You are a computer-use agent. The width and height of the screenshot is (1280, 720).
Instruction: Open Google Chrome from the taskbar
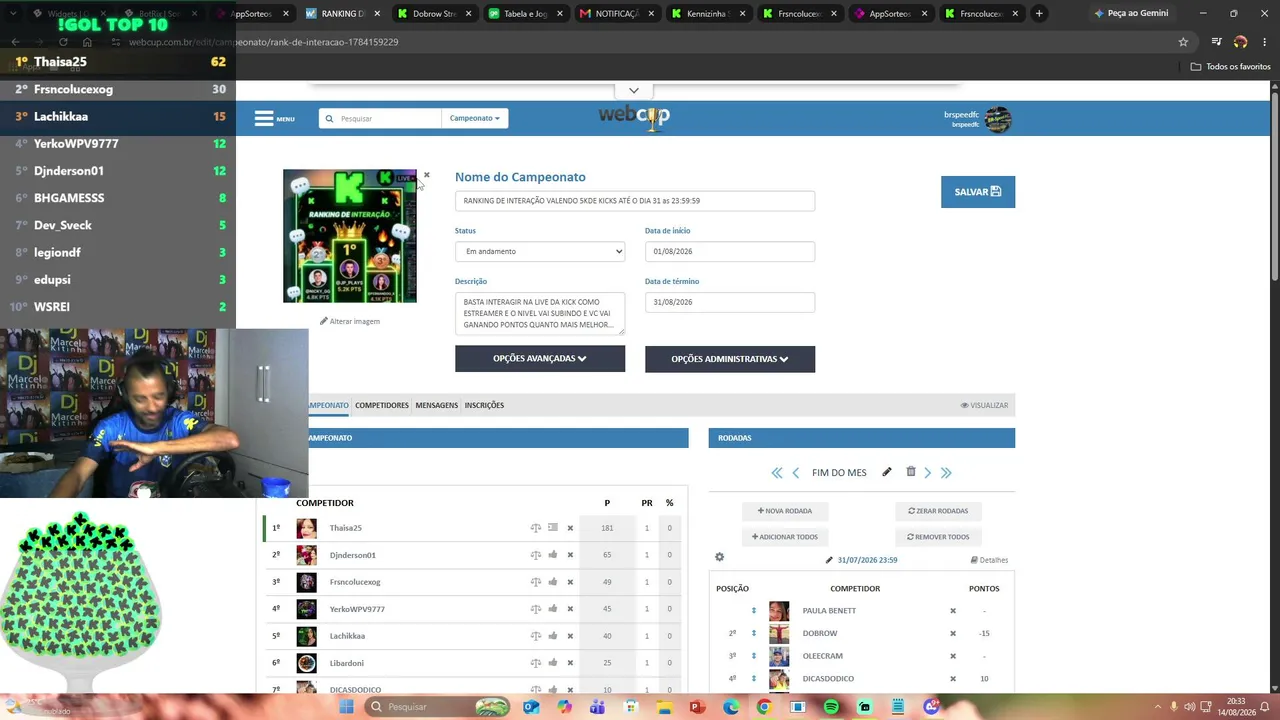tap(764, 707)
